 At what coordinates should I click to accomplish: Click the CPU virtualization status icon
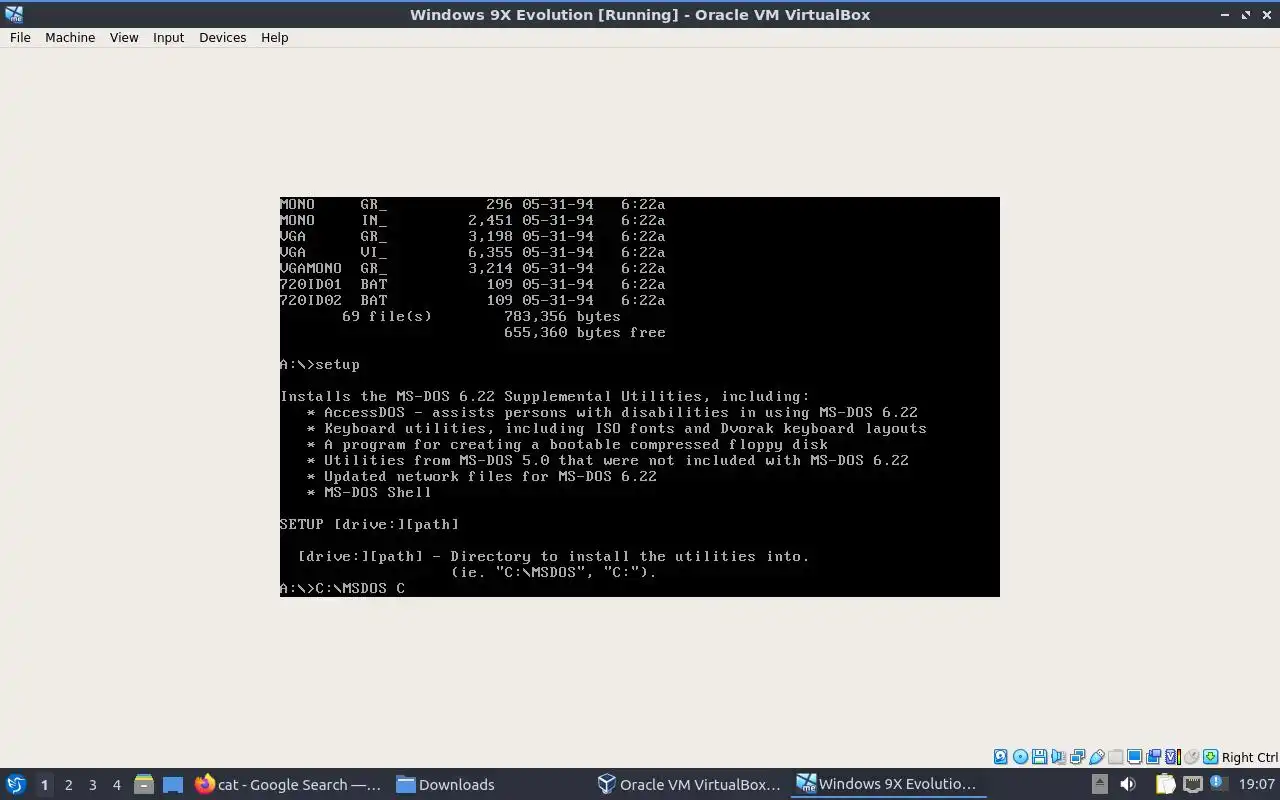click(1172, 757)
